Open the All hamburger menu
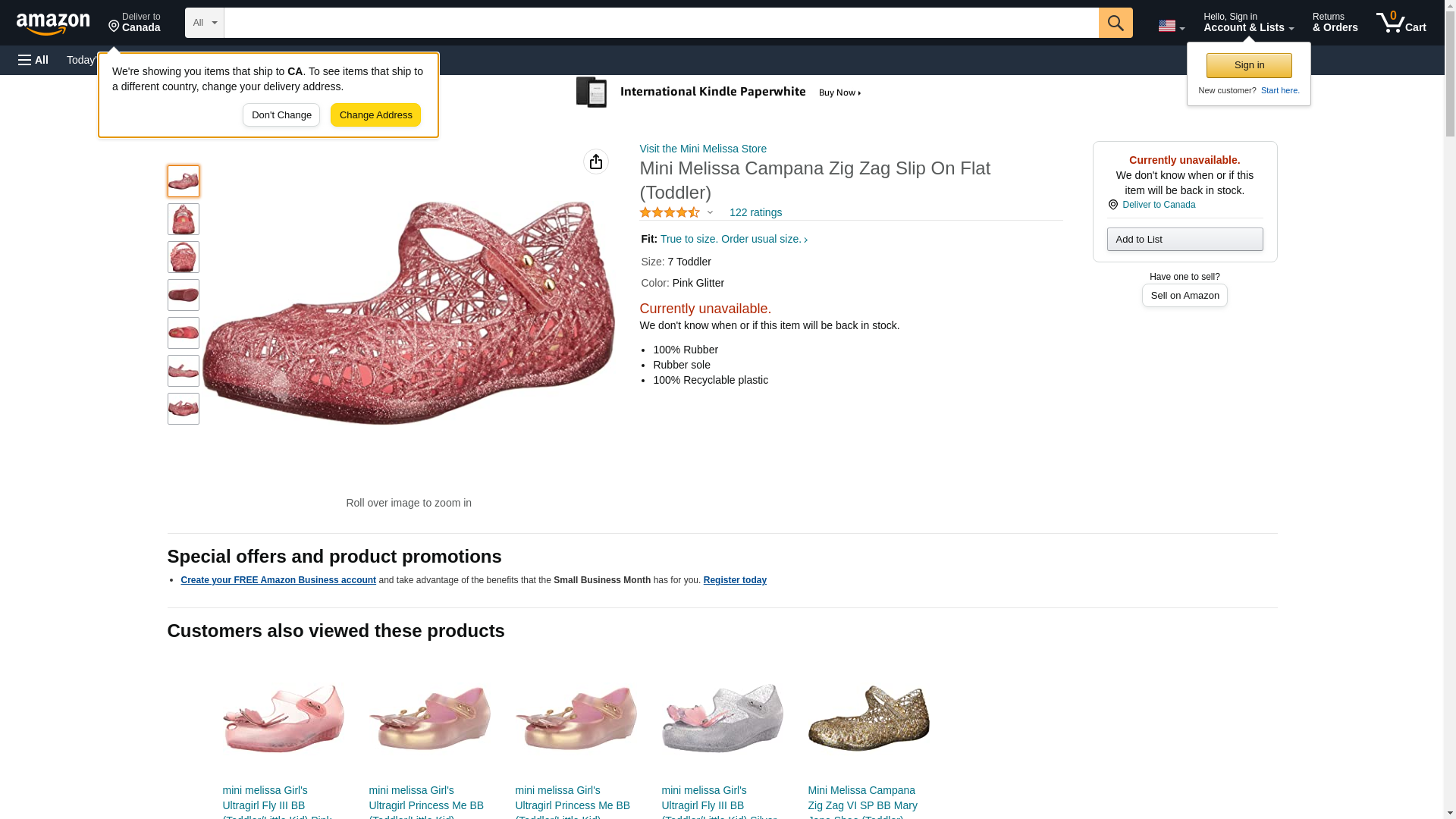The width and height of the screenshot is (1456, 819). pyautogui.click(x=33, y=60)
